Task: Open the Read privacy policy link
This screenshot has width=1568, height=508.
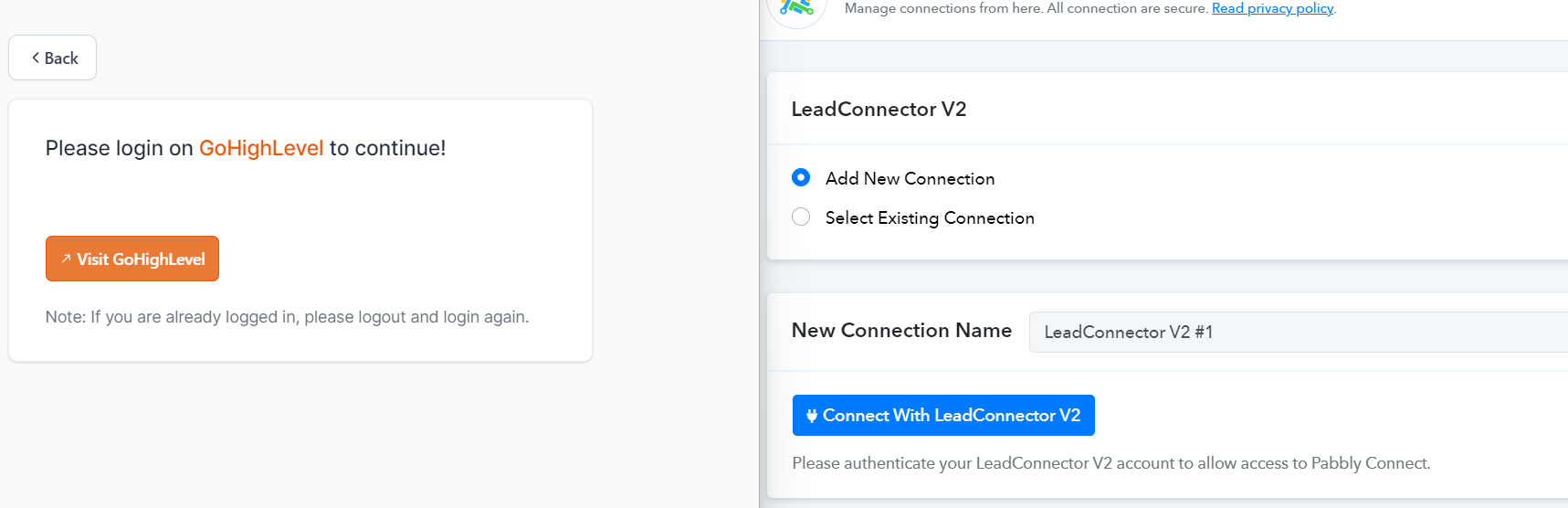Action: coord(1272,8)
